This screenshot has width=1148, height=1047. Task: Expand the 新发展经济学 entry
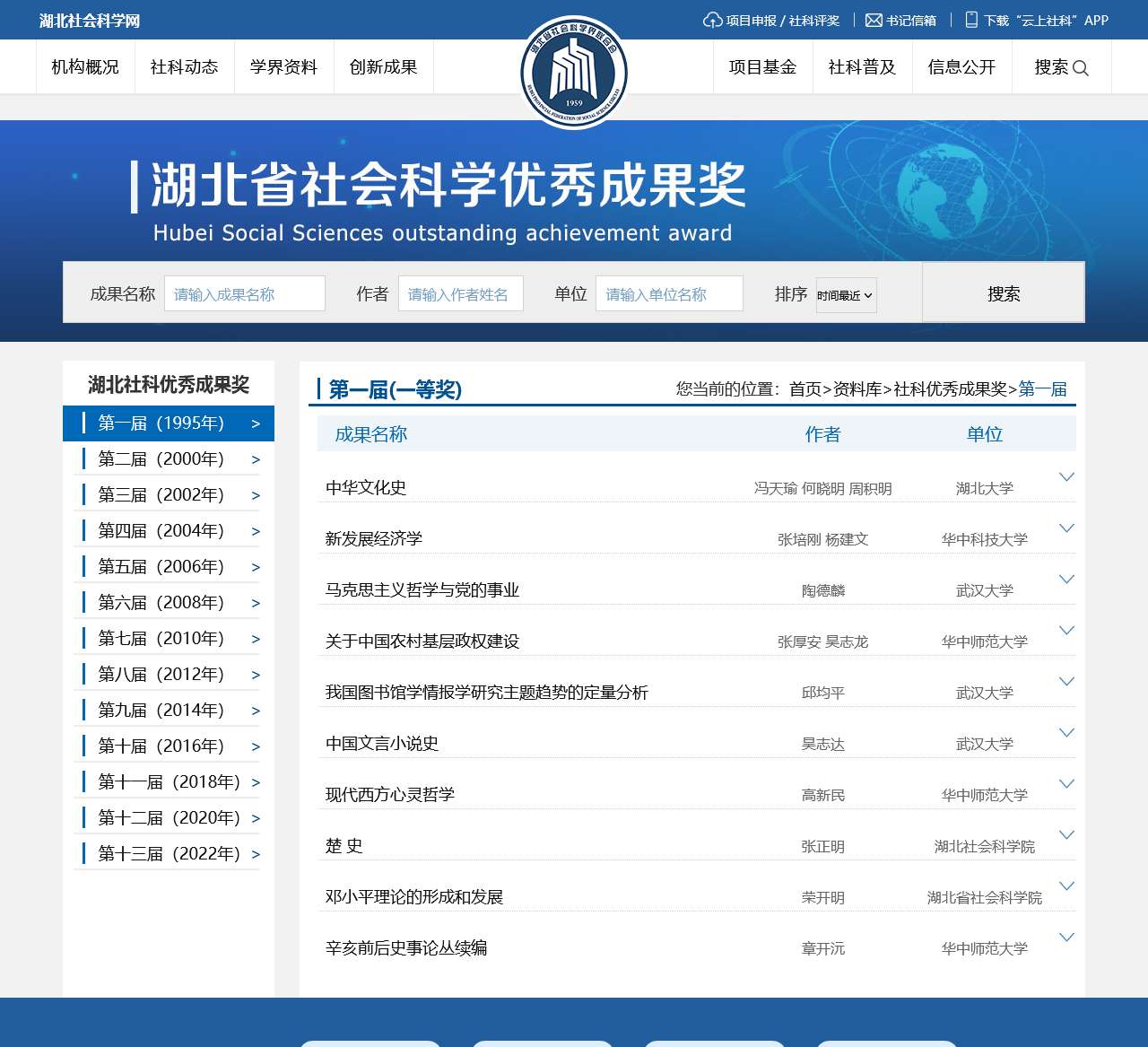click(1066, 529)
